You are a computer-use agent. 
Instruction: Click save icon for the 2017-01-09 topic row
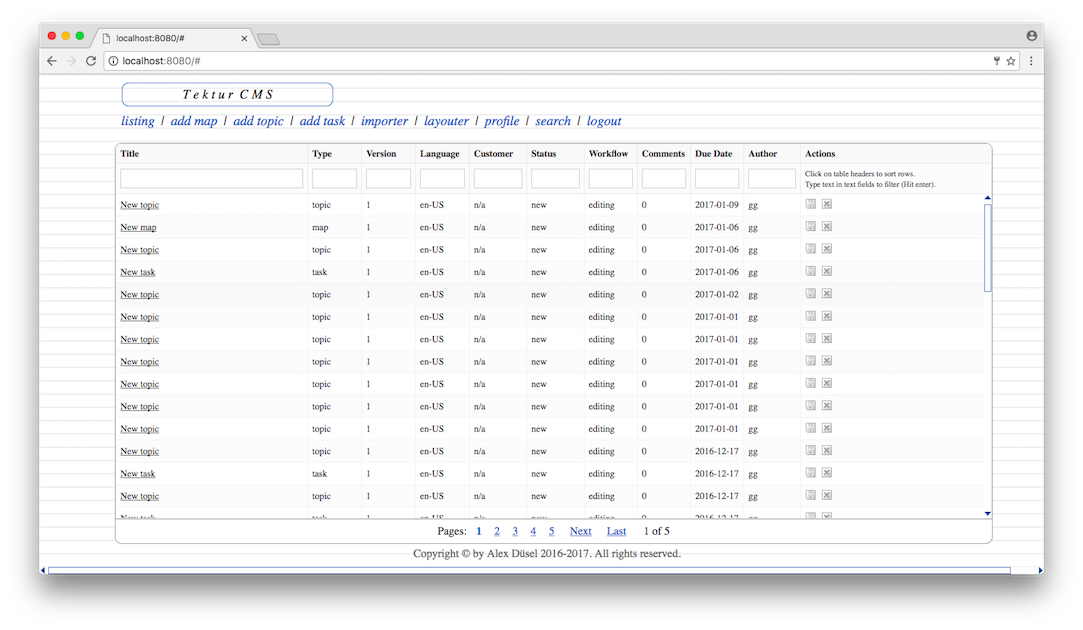tap(811, 204)
